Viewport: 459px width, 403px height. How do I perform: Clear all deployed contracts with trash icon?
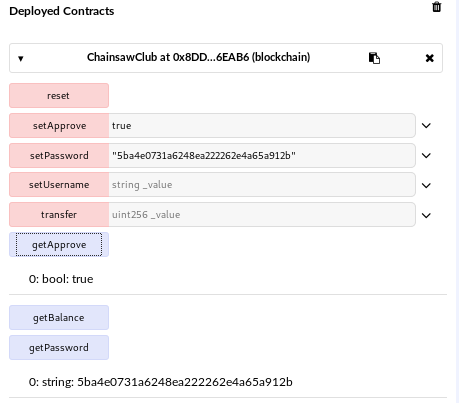coord(437,7)
